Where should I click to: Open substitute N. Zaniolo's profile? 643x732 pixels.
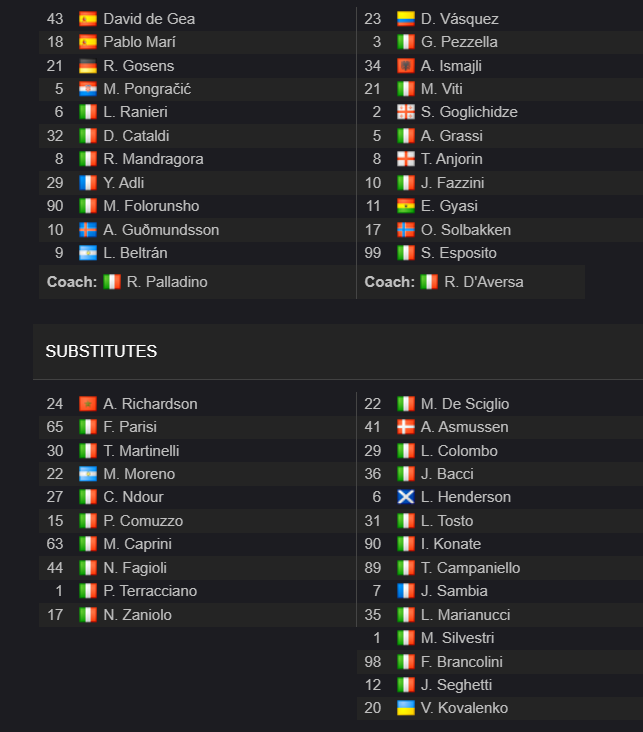coord(137,615)
